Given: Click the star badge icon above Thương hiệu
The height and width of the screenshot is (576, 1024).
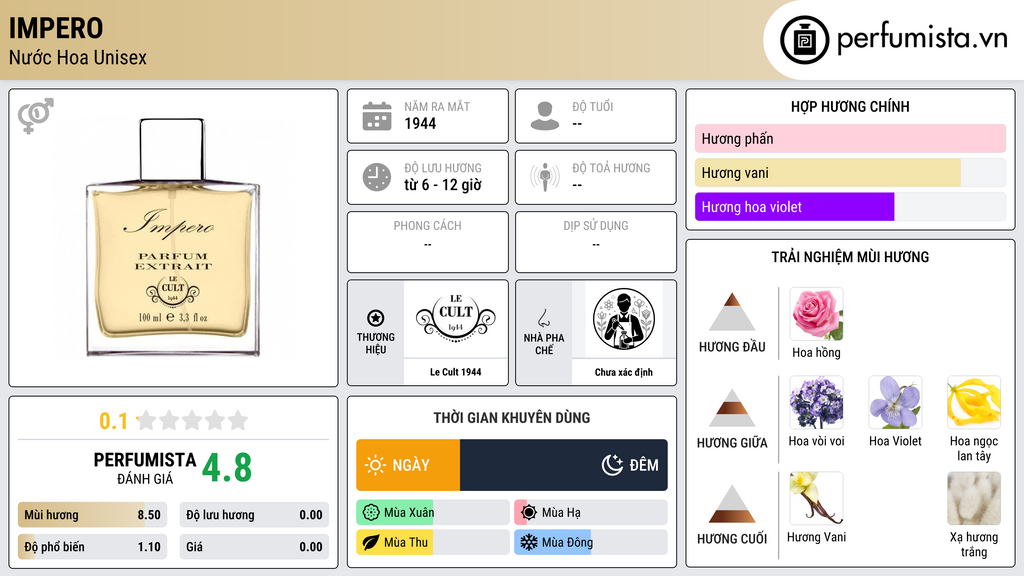Looking at the screenshot, I should (376, 318).
